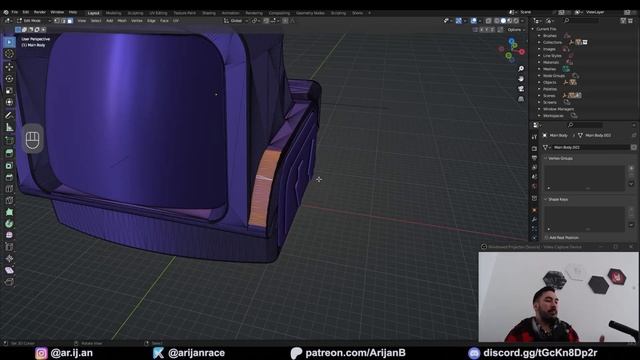
Task: Select the Measure tool
Action: [9, 127]
